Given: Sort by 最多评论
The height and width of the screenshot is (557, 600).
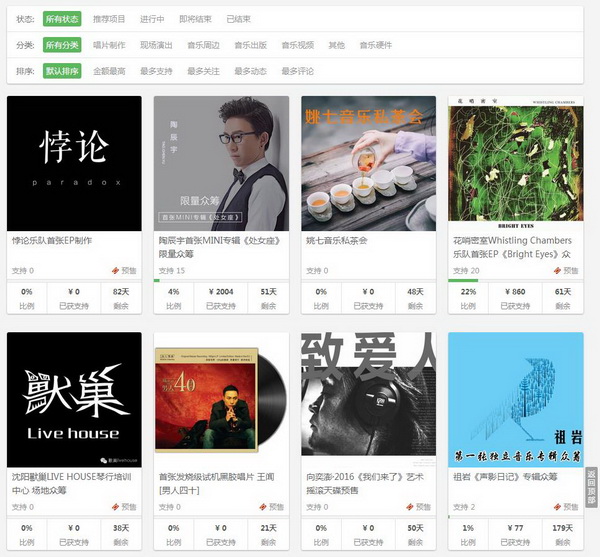Looking at the screenshot, I should 298,71.
